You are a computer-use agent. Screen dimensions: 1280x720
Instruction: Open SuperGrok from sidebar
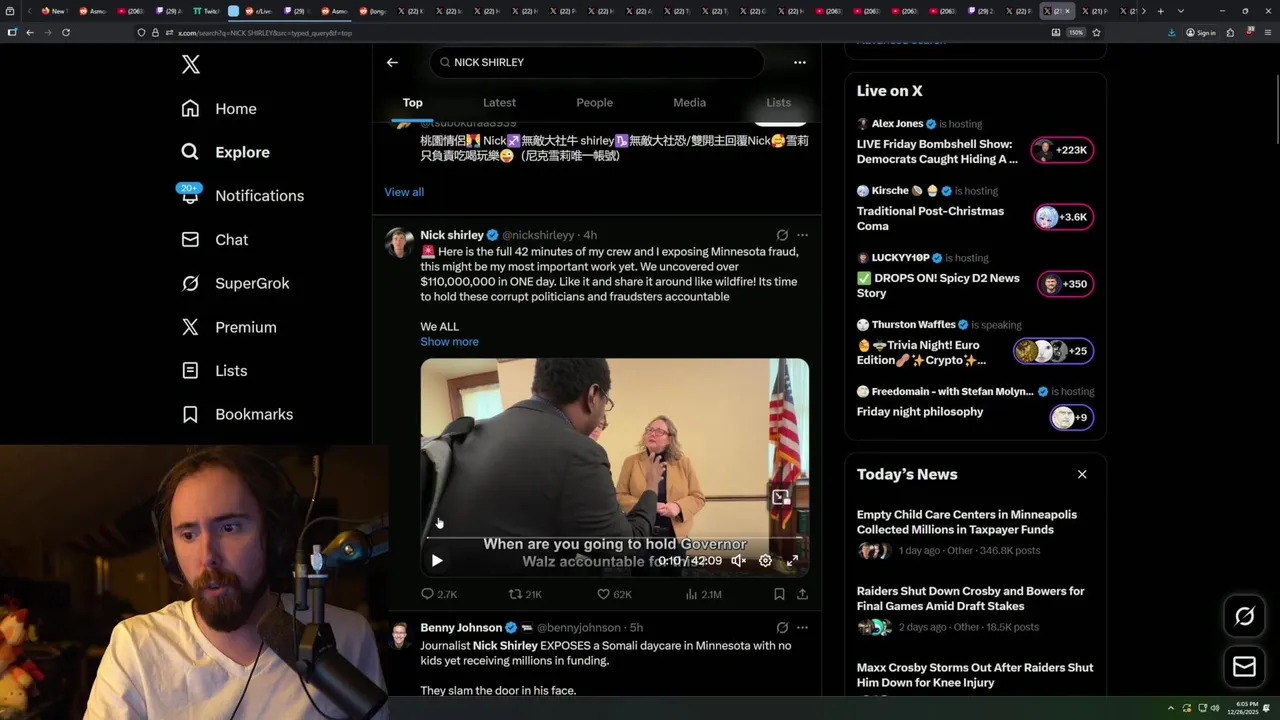click(x=235, y=283)
